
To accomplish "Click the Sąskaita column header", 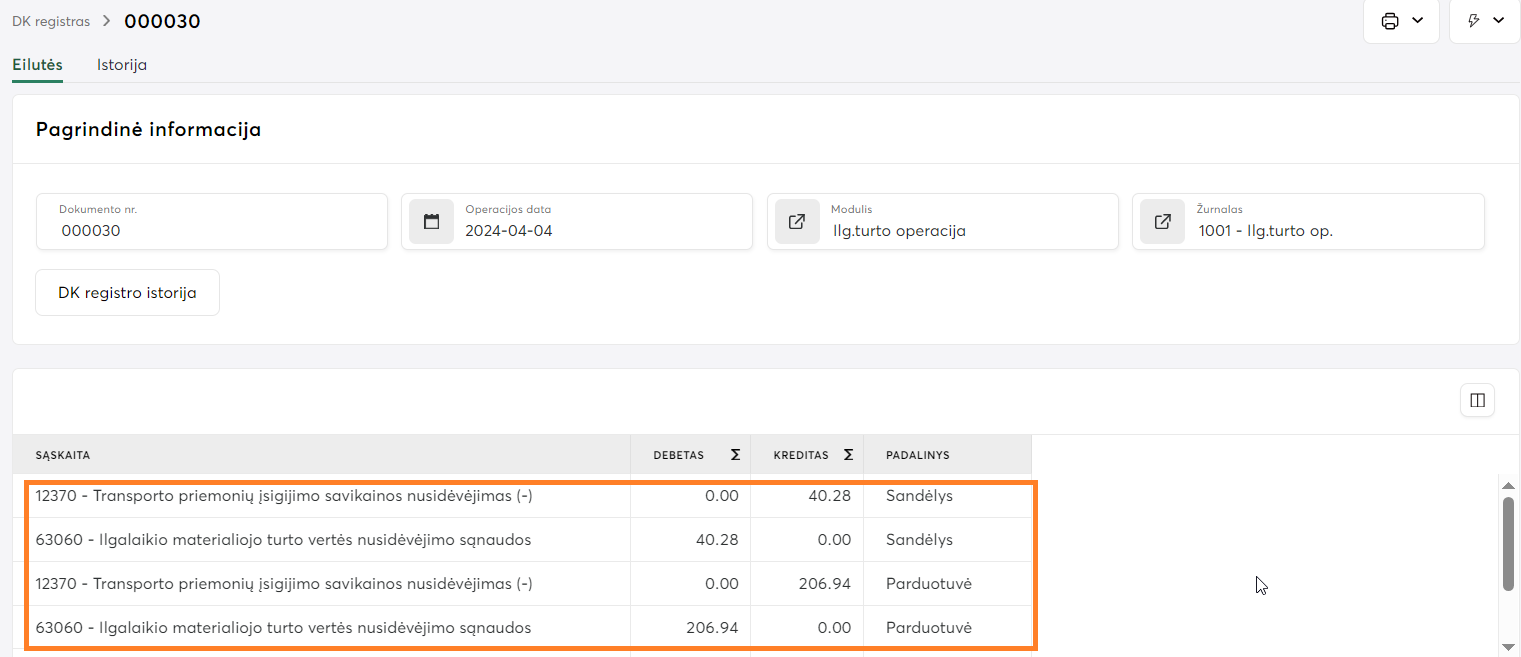I will coord(63,455).
